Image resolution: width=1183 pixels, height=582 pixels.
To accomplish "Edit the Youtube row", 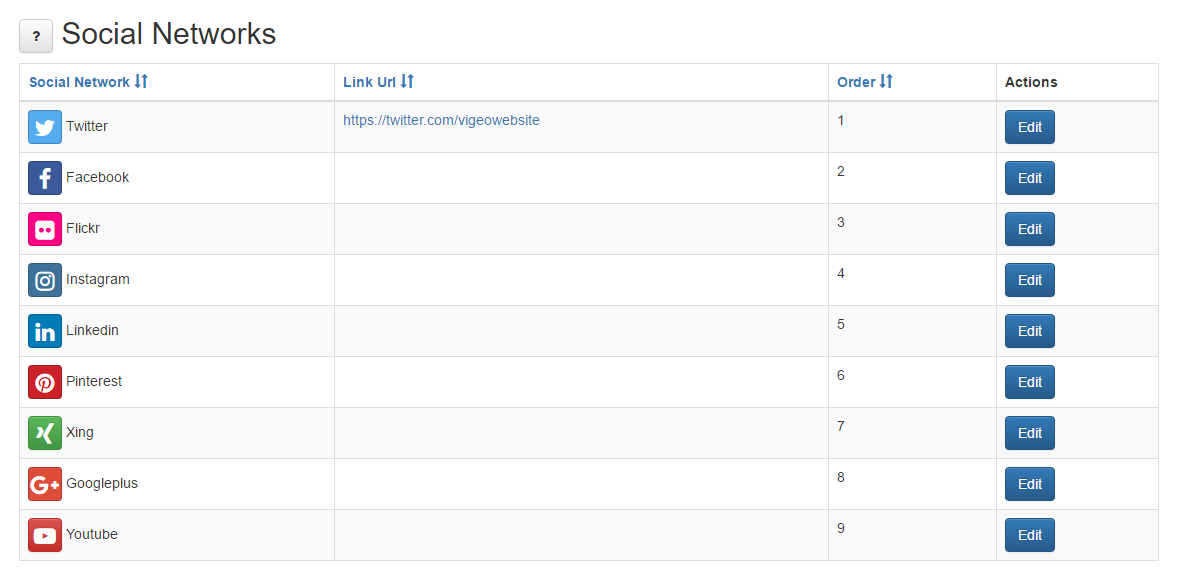I will pos(1030,534).
